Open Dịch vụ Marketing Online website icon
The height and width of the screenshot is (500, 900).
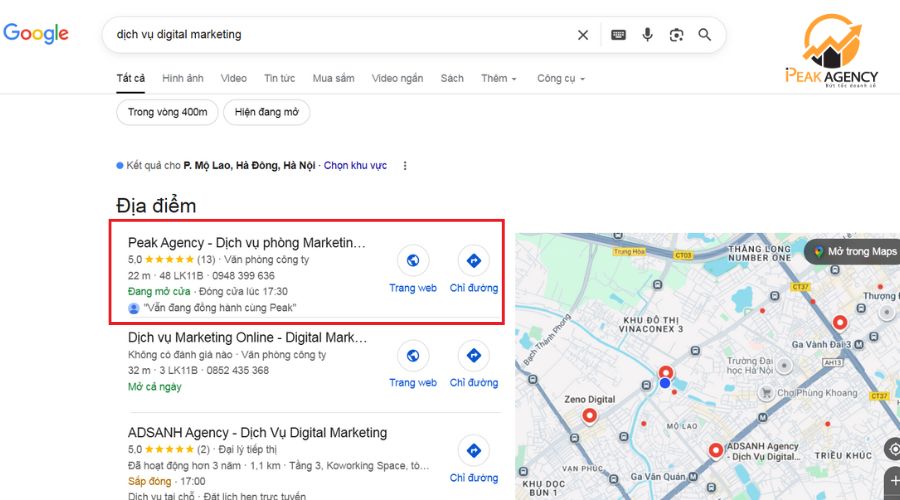pos(413,355)
